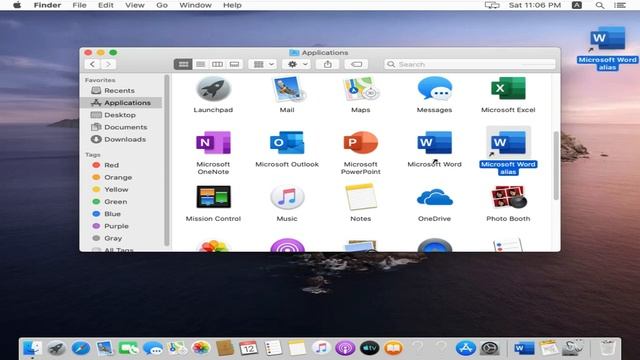Open the Trash in the Dock
This screenshot has height=360, width=640.
click(608, 348)
